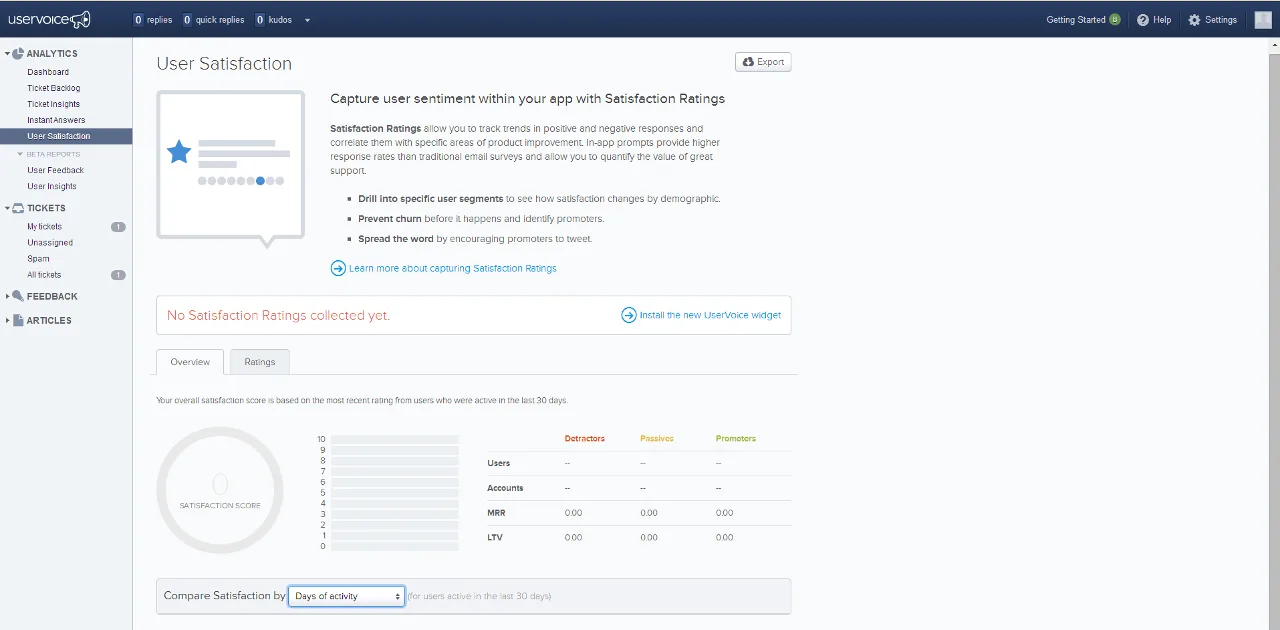Click the user avatar thumbnail
Image resolution: width=1280 pixels, height=630 pixels.
click(1263, 20)
